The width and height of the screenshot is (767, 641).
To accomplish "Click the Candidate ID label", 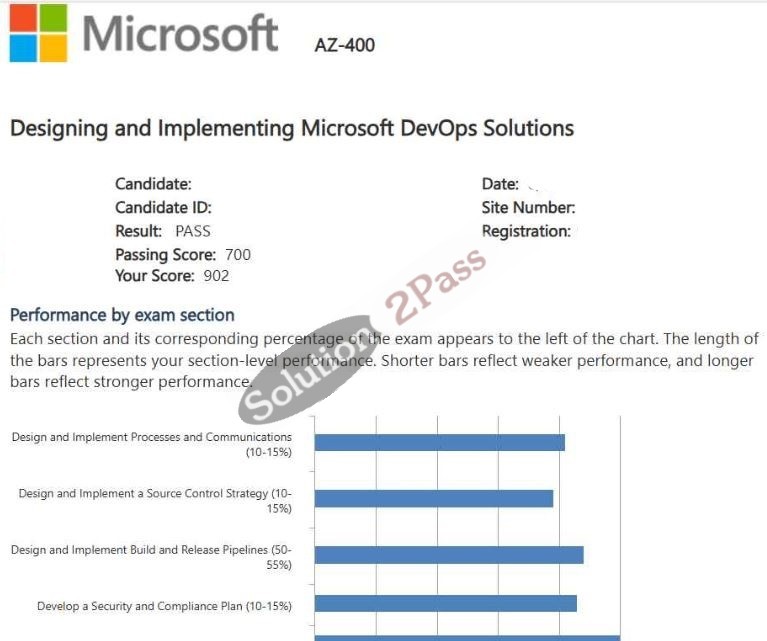I will click(x=163, y=207).
